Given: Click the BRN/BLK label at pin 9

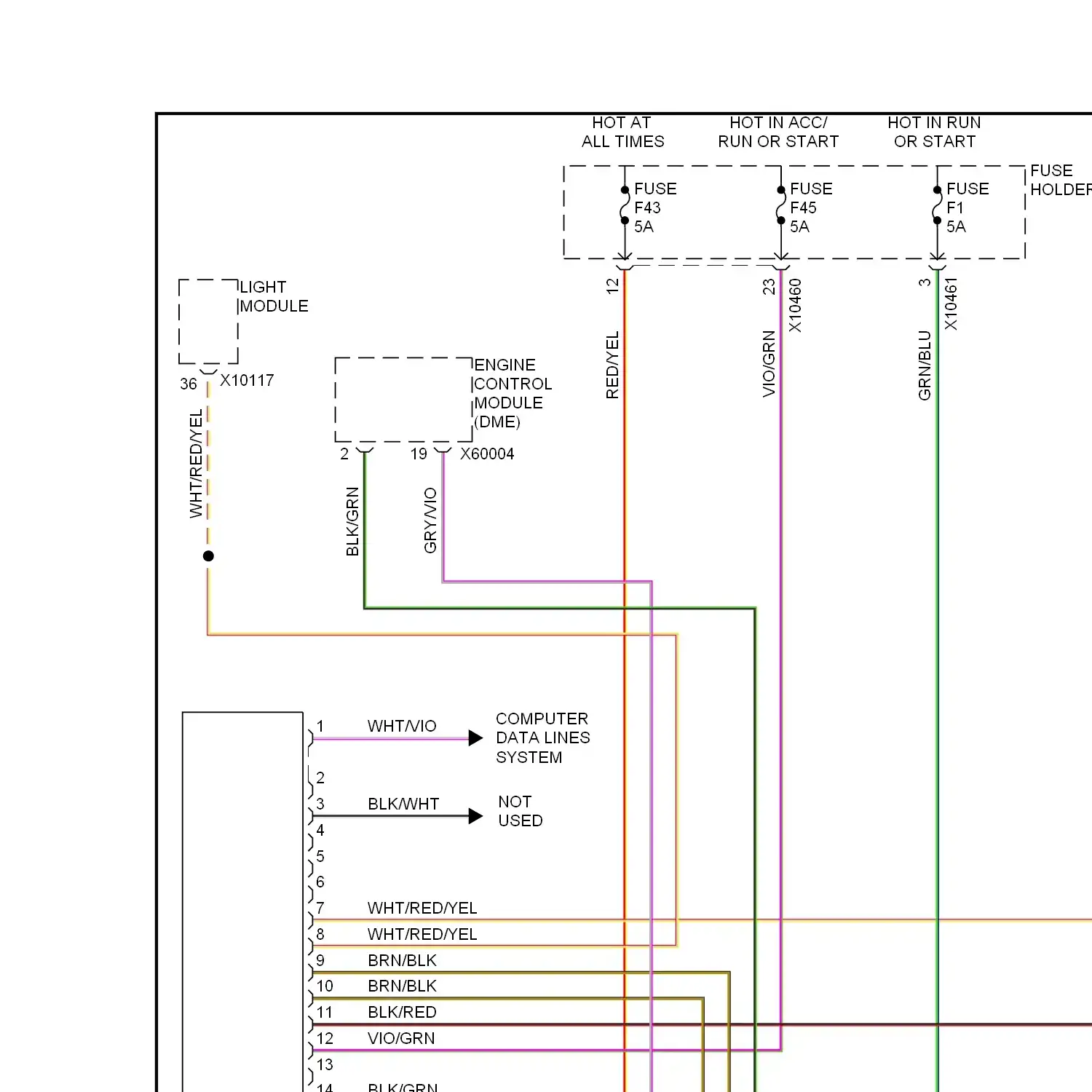Looking at the screenshot, I should tap(402, 960).
